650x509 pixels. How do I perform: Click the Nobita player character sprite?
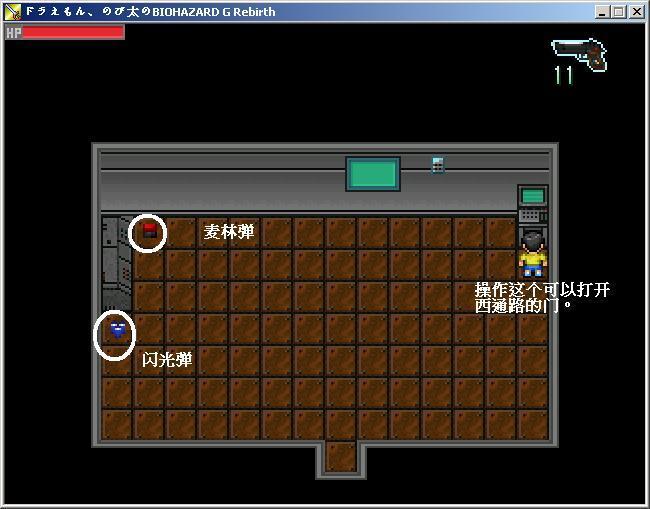(533, 254)
